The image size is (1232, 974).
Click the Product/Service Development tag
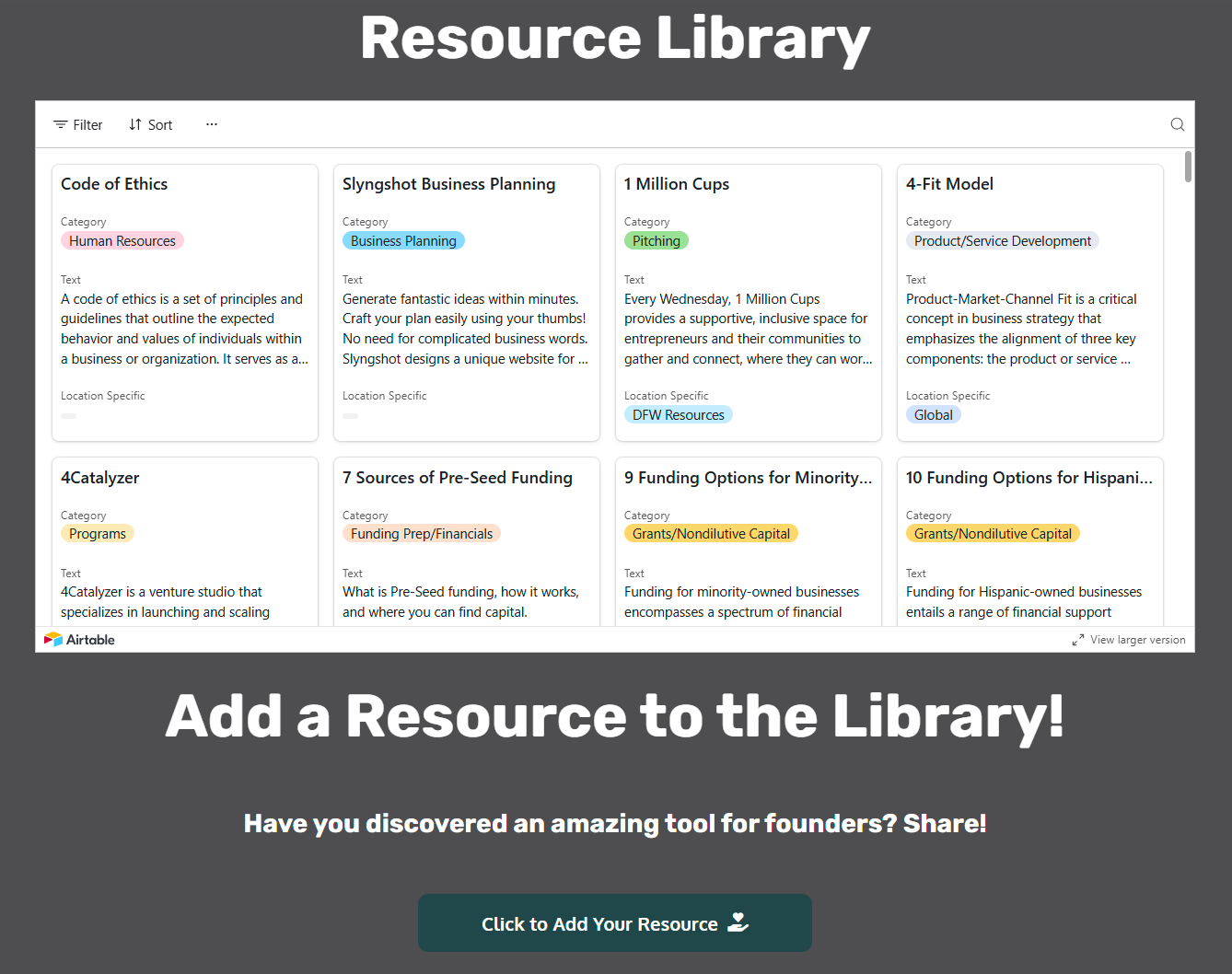(1003, 241)
